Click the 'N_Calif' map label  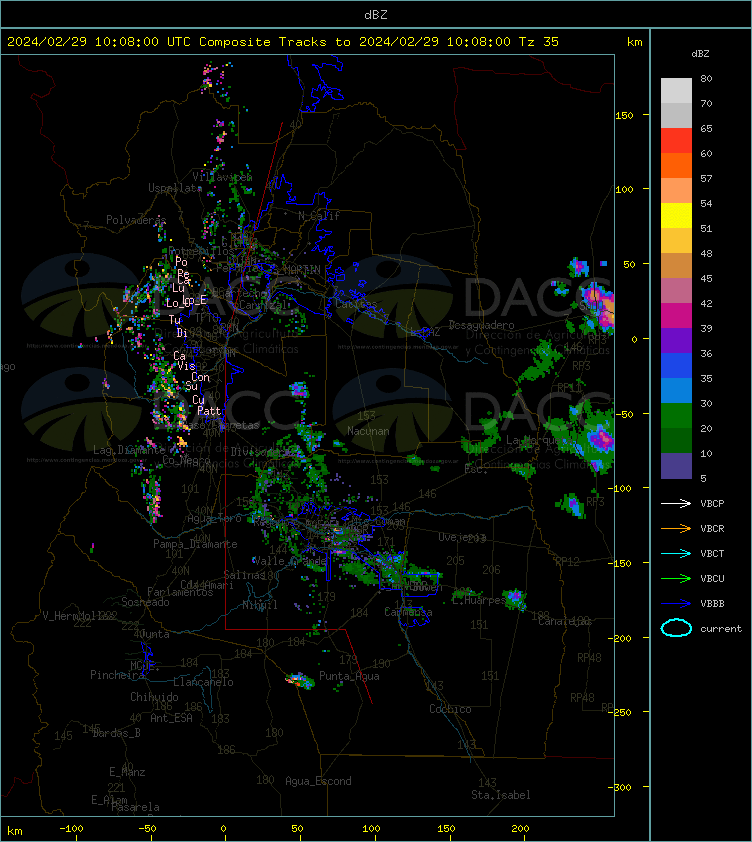coord(319,216)
